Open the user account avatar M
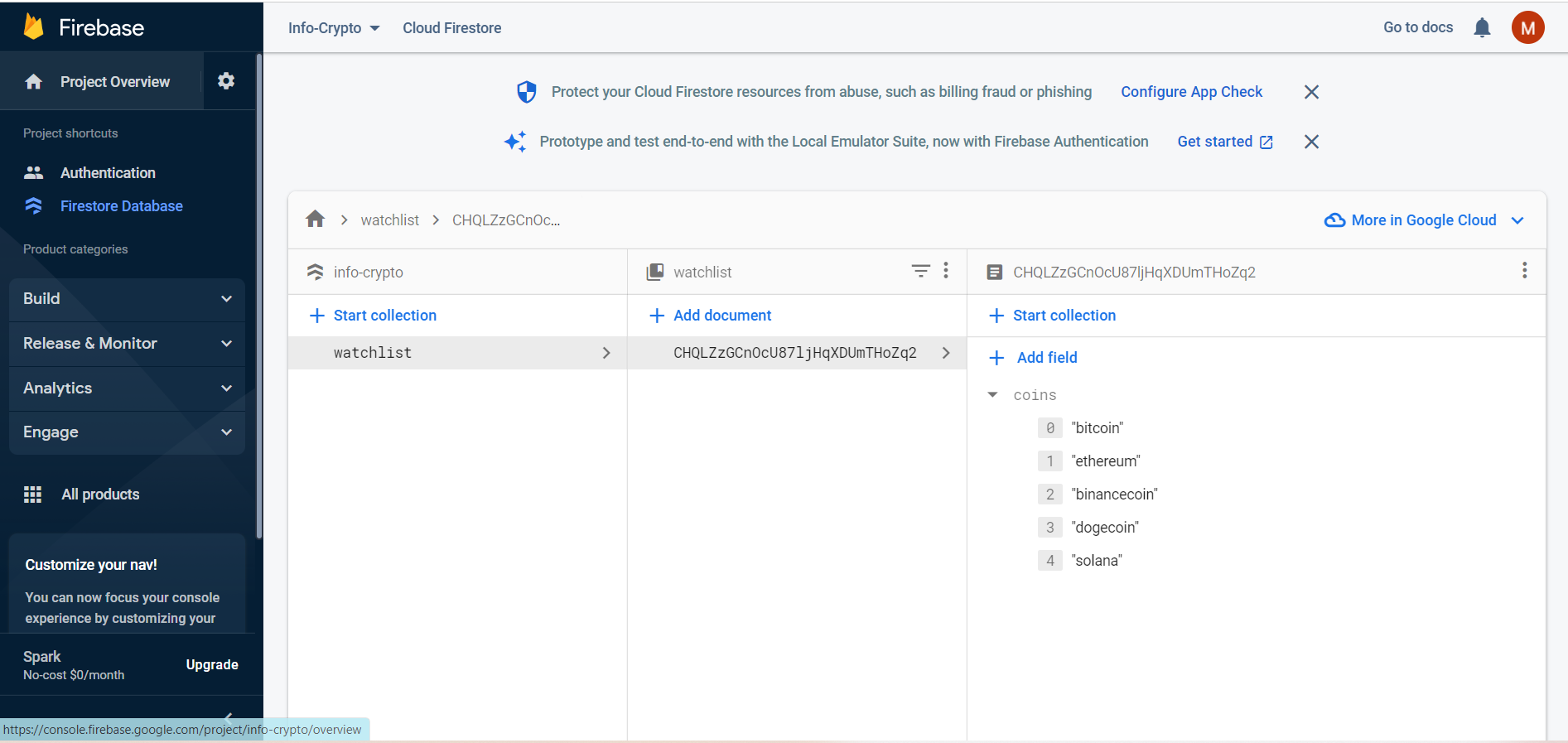 (1527, 27)
